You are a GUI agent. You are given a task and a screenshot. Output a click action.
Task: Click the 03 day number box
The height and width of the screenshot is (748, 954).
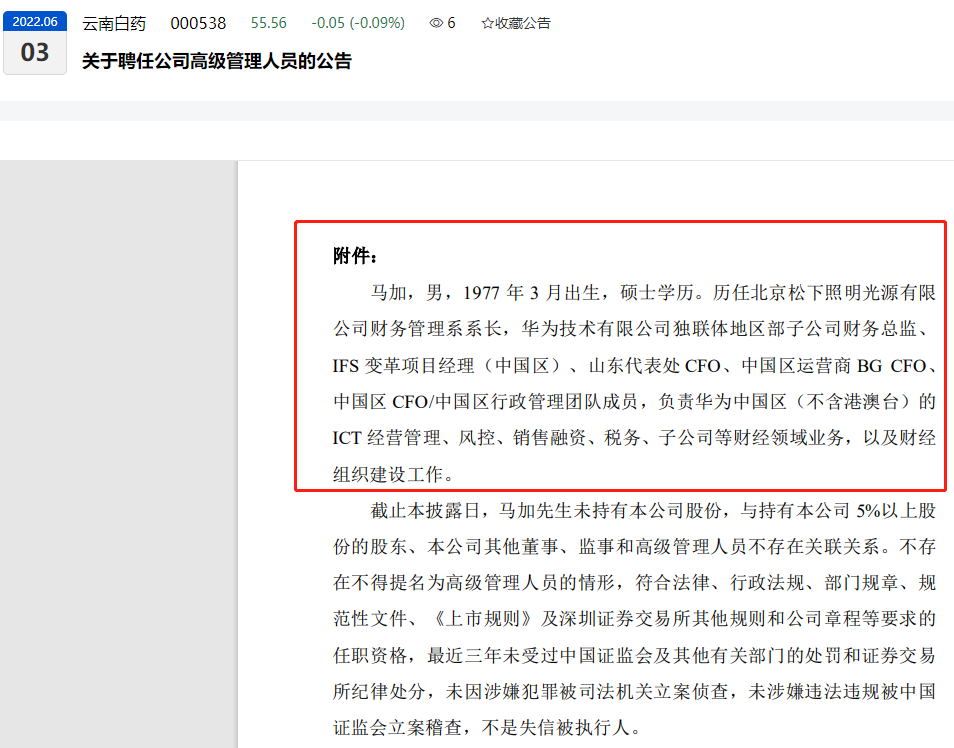(x=35, y=50)
